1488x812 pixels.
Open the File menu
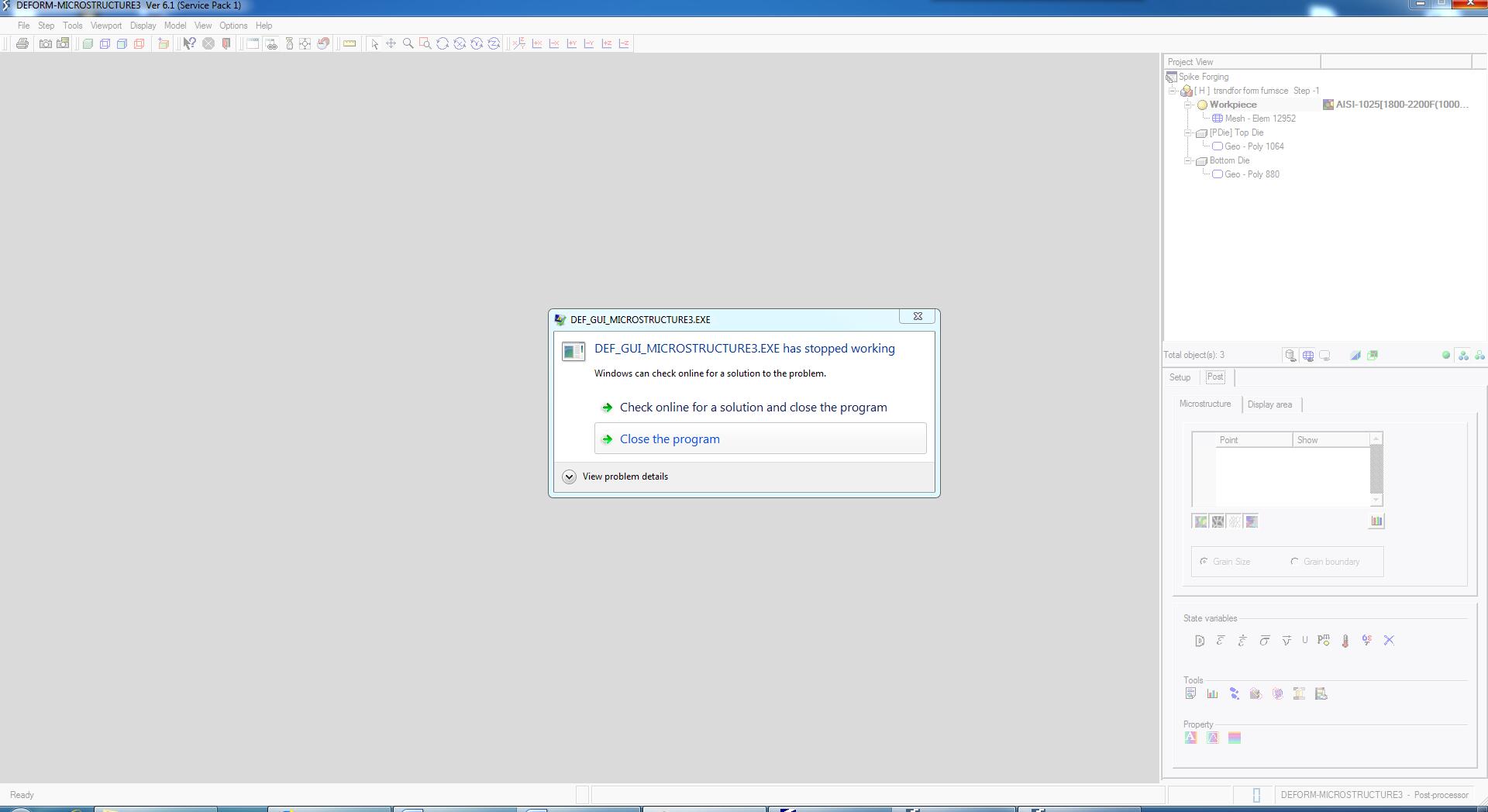click(23, 26)
